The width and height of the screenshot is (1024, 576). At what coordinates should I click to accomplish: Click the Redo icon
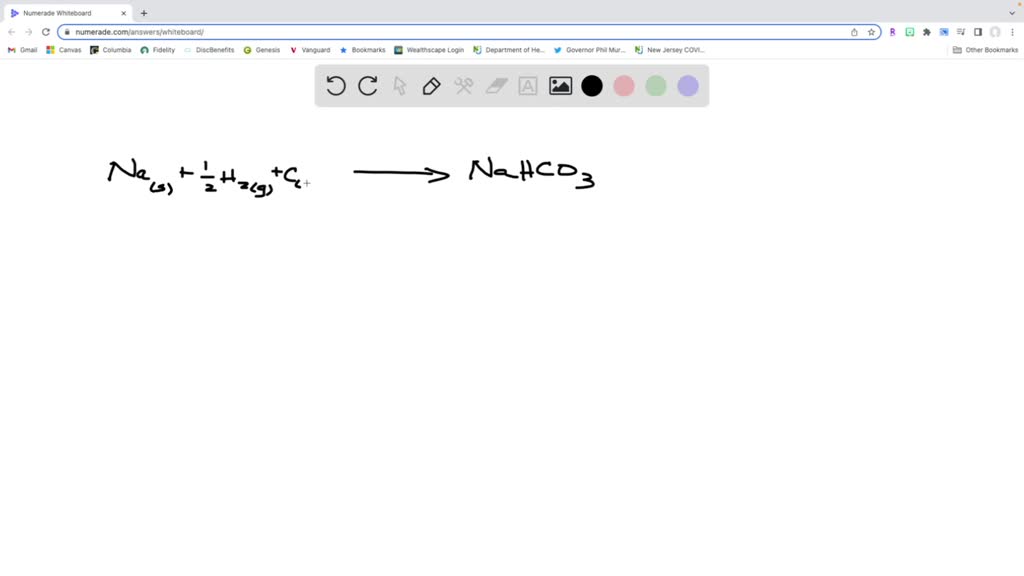point(367,86)
